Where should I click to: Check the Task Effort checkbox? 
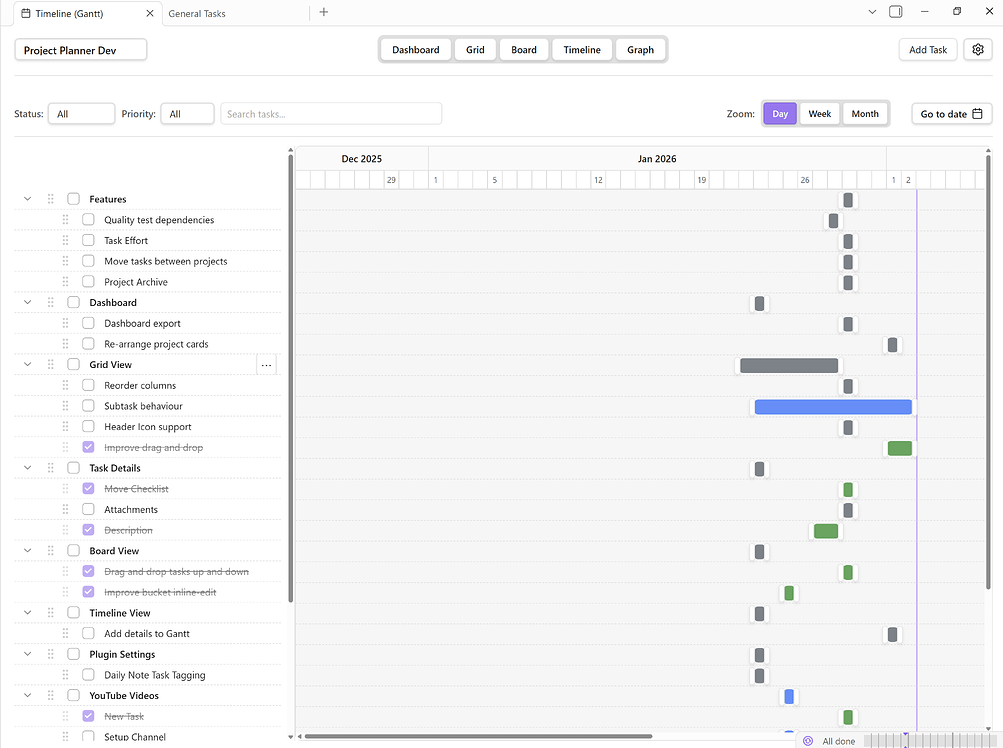point(88,241)
